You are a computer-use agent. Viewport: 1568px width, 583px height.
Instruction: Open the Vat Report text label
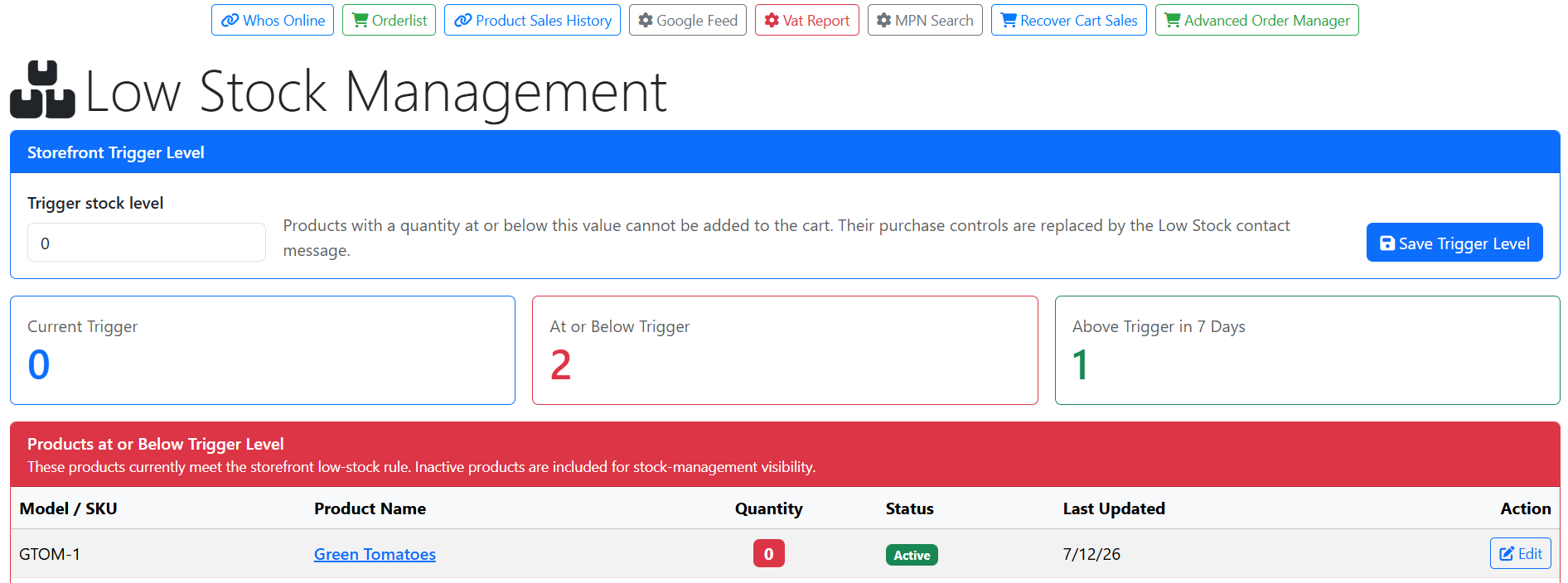[816, 21]
